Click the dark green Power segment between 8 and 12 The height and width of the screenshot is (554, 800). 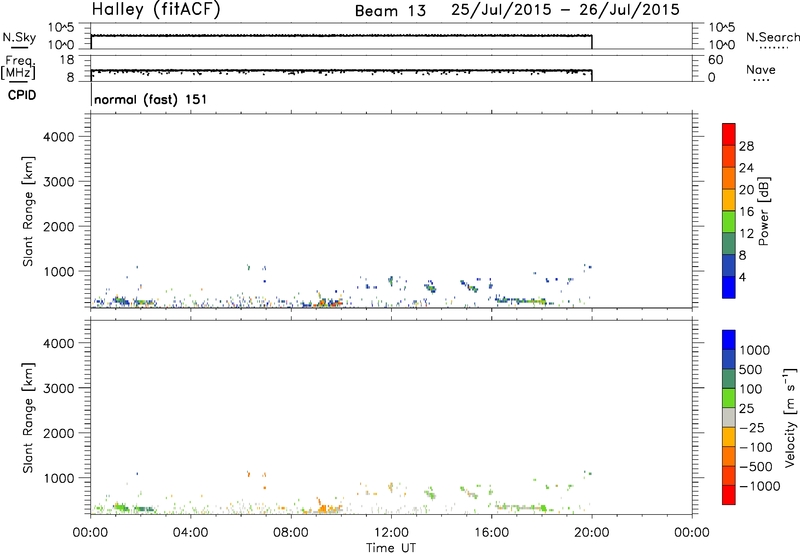pyautogui.click(x=729, y=243)
